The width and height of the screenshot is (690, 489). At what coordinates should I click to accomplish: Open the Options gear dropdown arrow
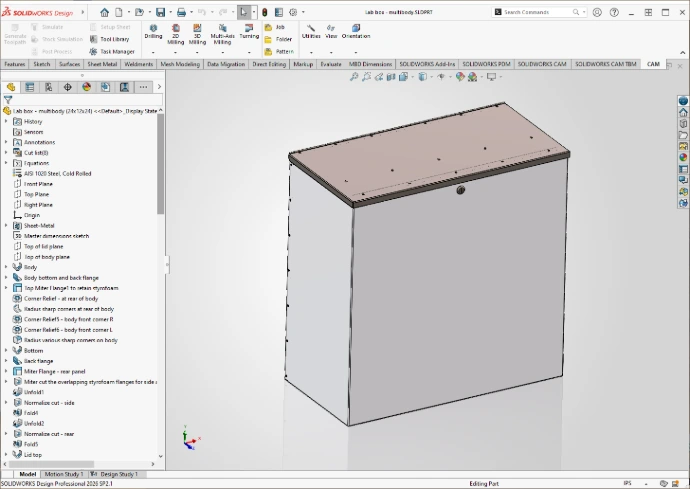[303, 12]
